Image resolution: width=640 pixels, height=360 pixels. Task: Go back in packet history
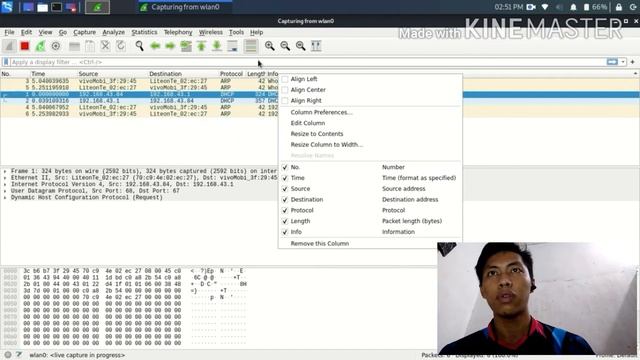155,46
